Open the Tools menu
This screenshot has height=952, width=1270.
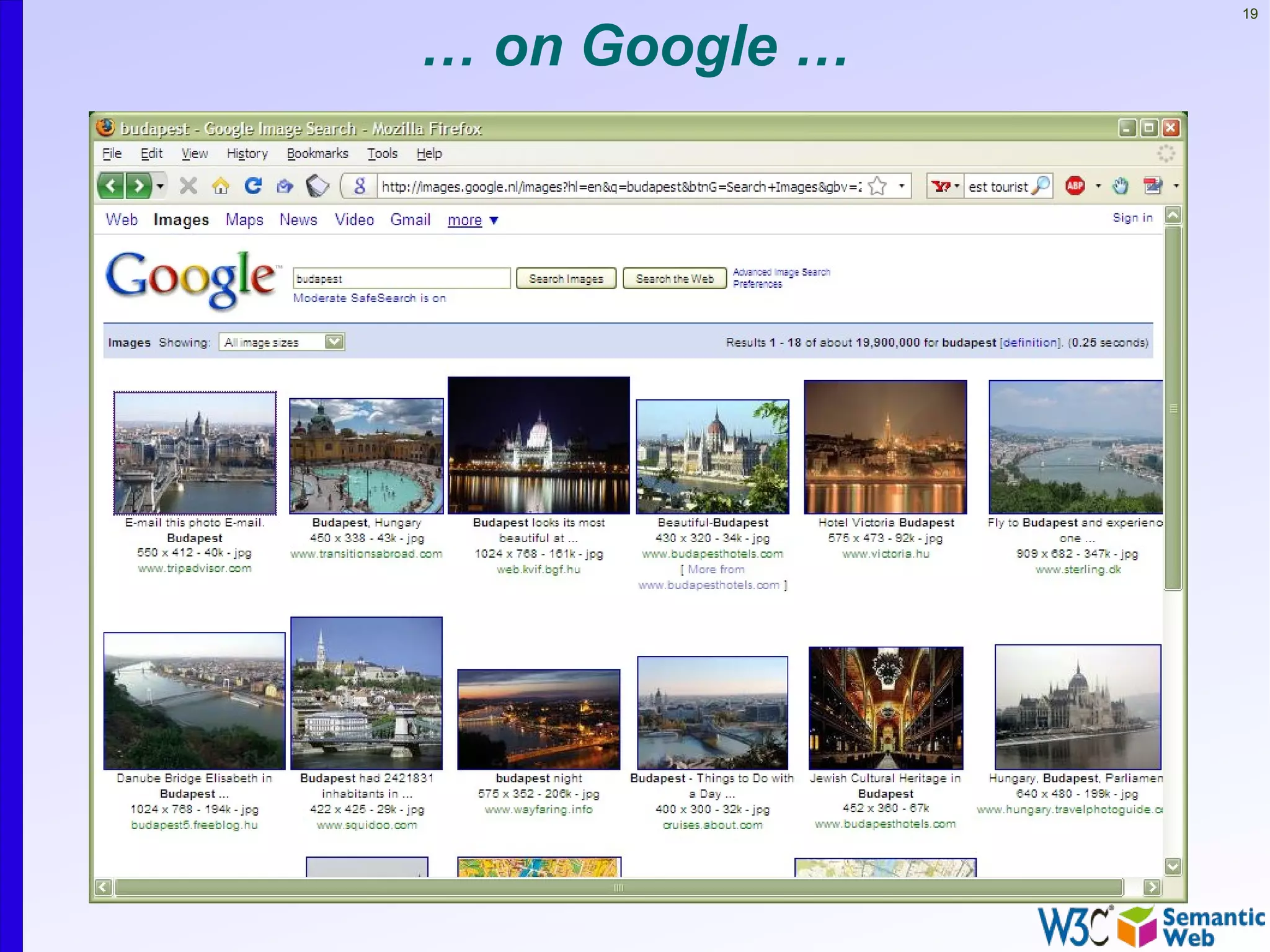(382, 153)
